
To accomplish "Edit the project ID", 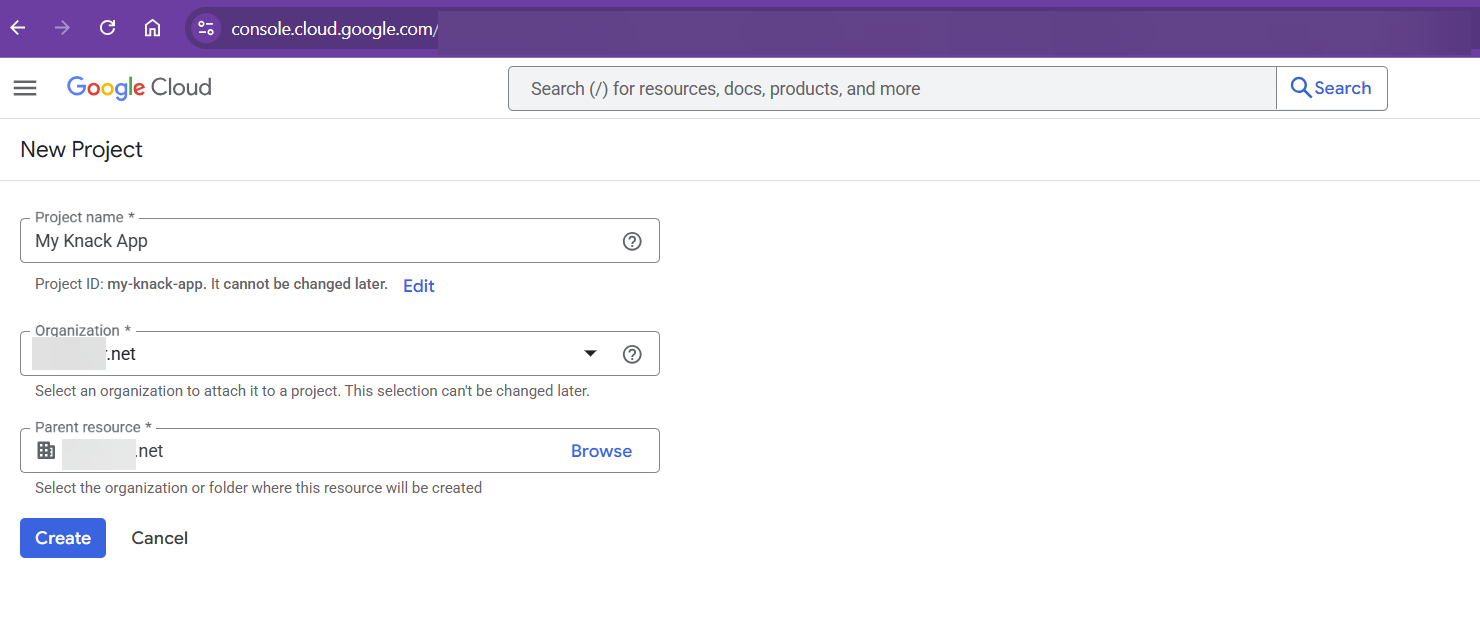I will [x=419, y=286].
